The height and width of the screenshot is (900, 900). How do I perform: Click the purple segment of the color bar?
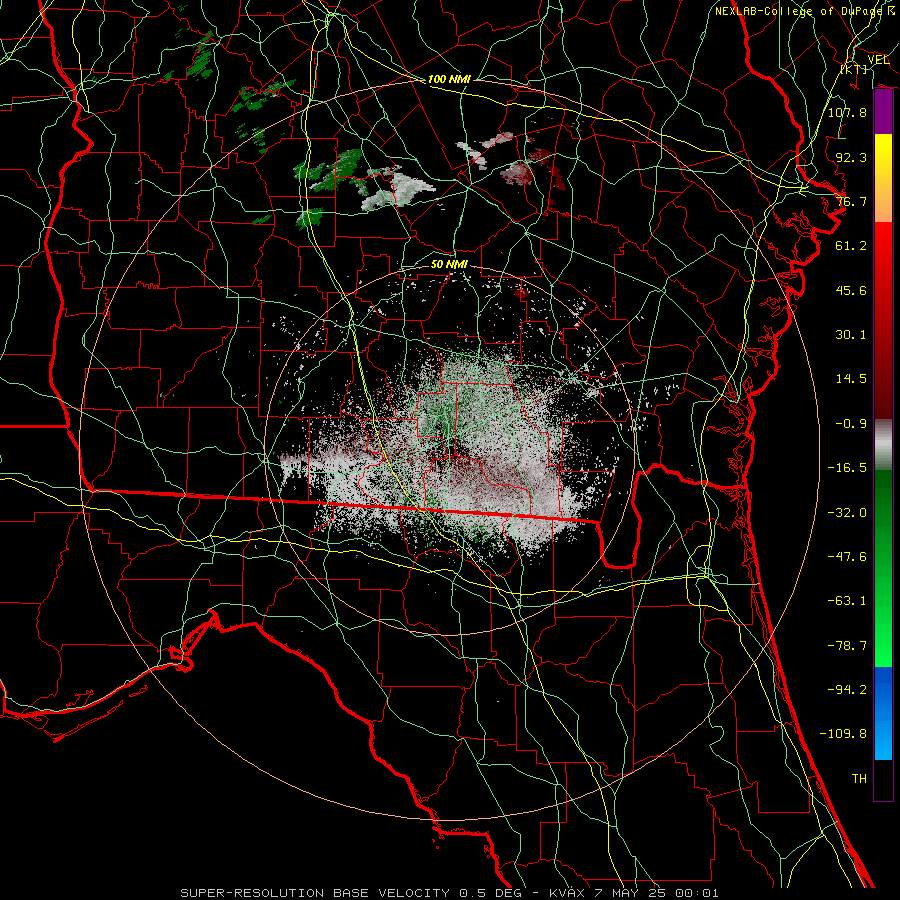[x=883, y=112]
